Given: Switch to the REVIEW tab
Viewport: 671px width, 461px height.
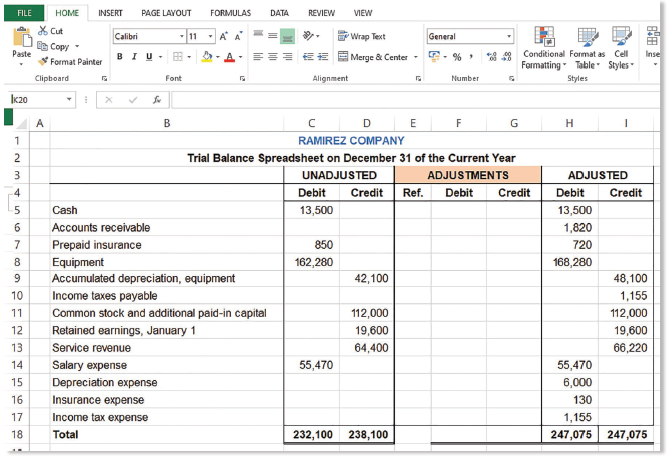Looking at the screenshot, I should tap(321, 13).
